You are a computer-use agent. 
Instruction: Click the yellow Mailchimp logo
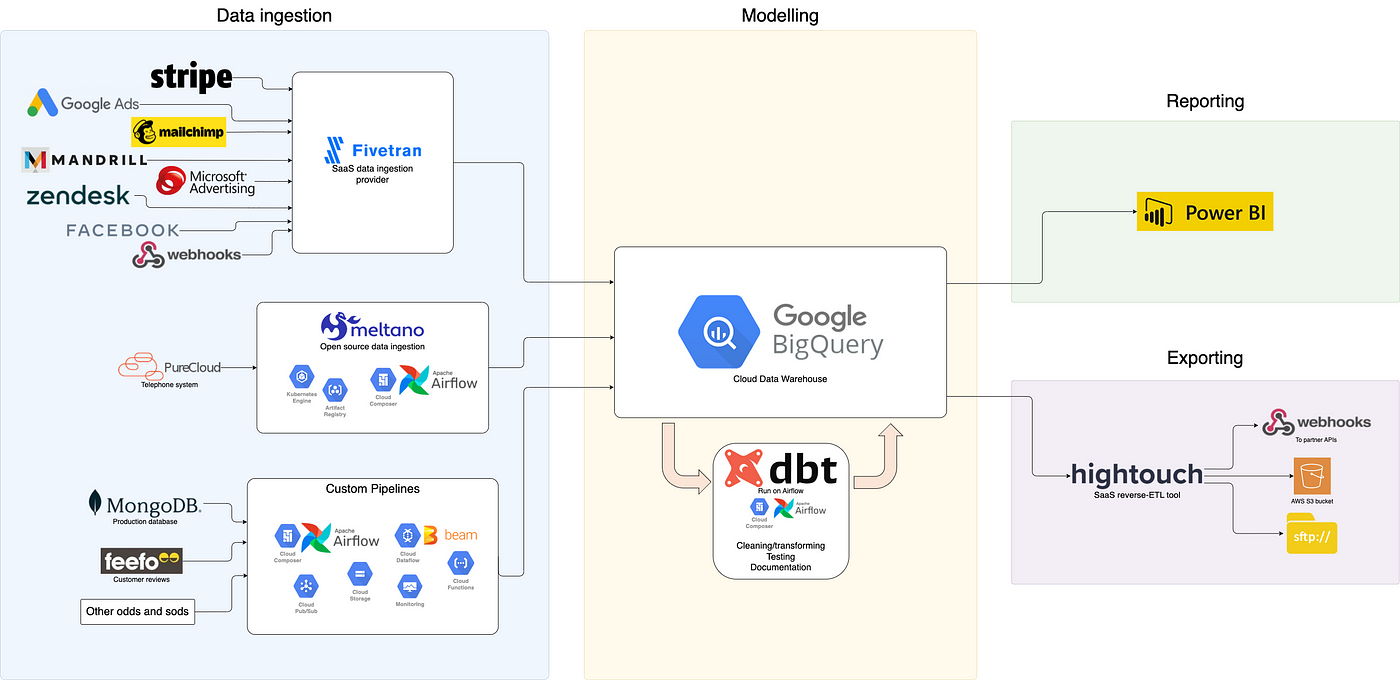coord(178,132)
